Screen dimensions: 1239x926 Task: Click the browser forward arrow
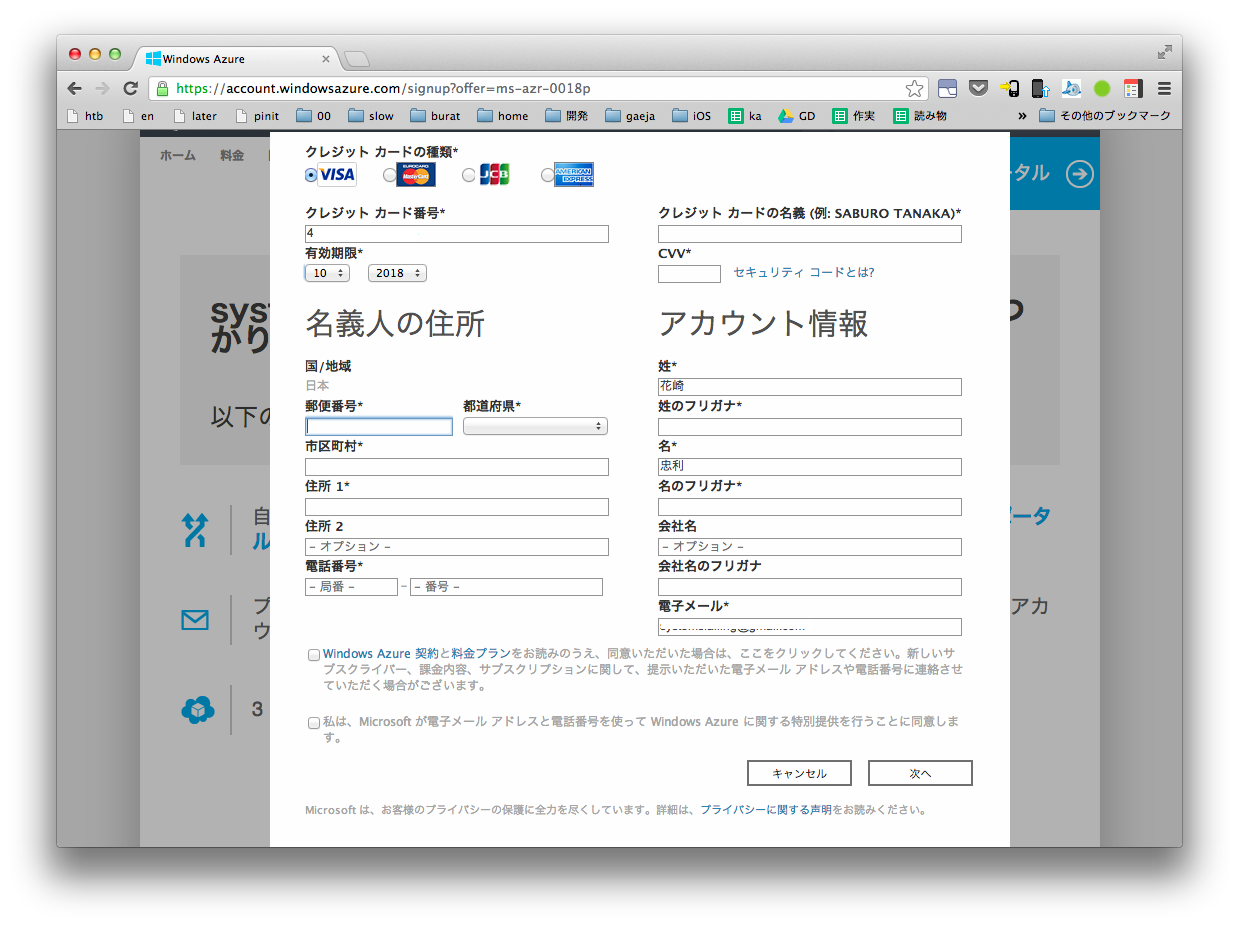pyautogui.click(x=102, y=88)
